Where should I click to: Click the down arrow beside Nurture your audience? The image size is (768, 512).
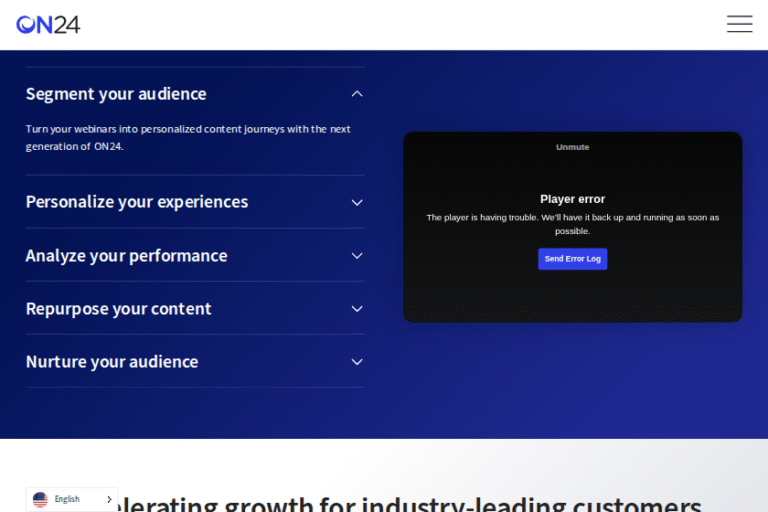coord(357,362)
